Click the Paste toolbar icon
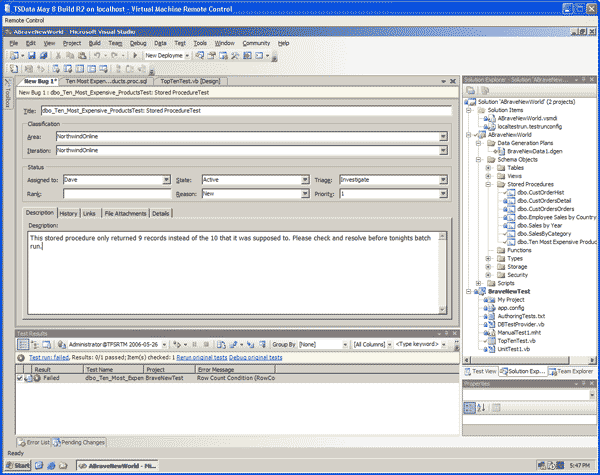Viewport: 600px width, 475px height. [x=82, y=55]
